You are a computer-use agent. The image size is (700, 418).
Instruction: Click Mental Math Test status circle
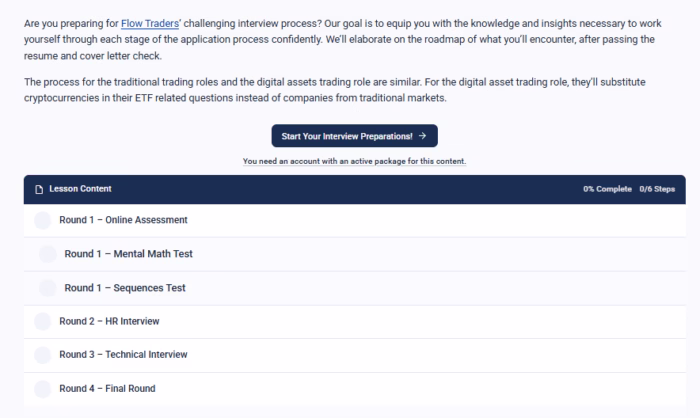(x=48, y=254)
